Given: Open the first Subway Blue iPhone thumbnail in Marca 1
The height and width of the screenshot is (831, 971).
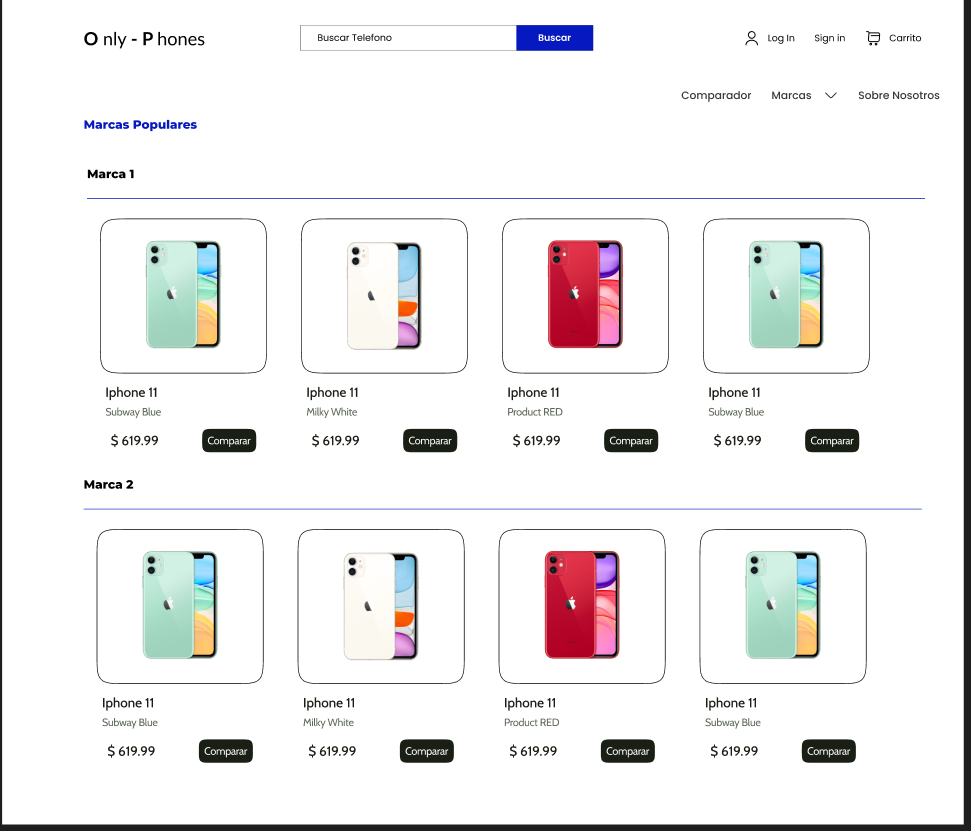Looking at the screenshot, I should click(183, 295).
